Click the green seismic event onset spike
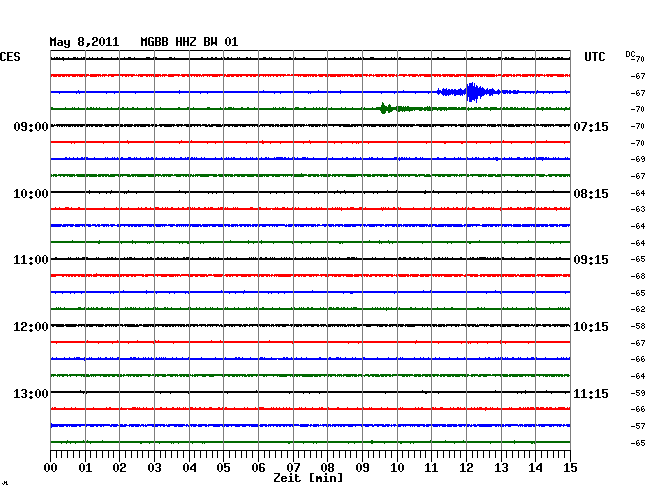This screenshot has width=650, height=494. click(x=385, y=109)
